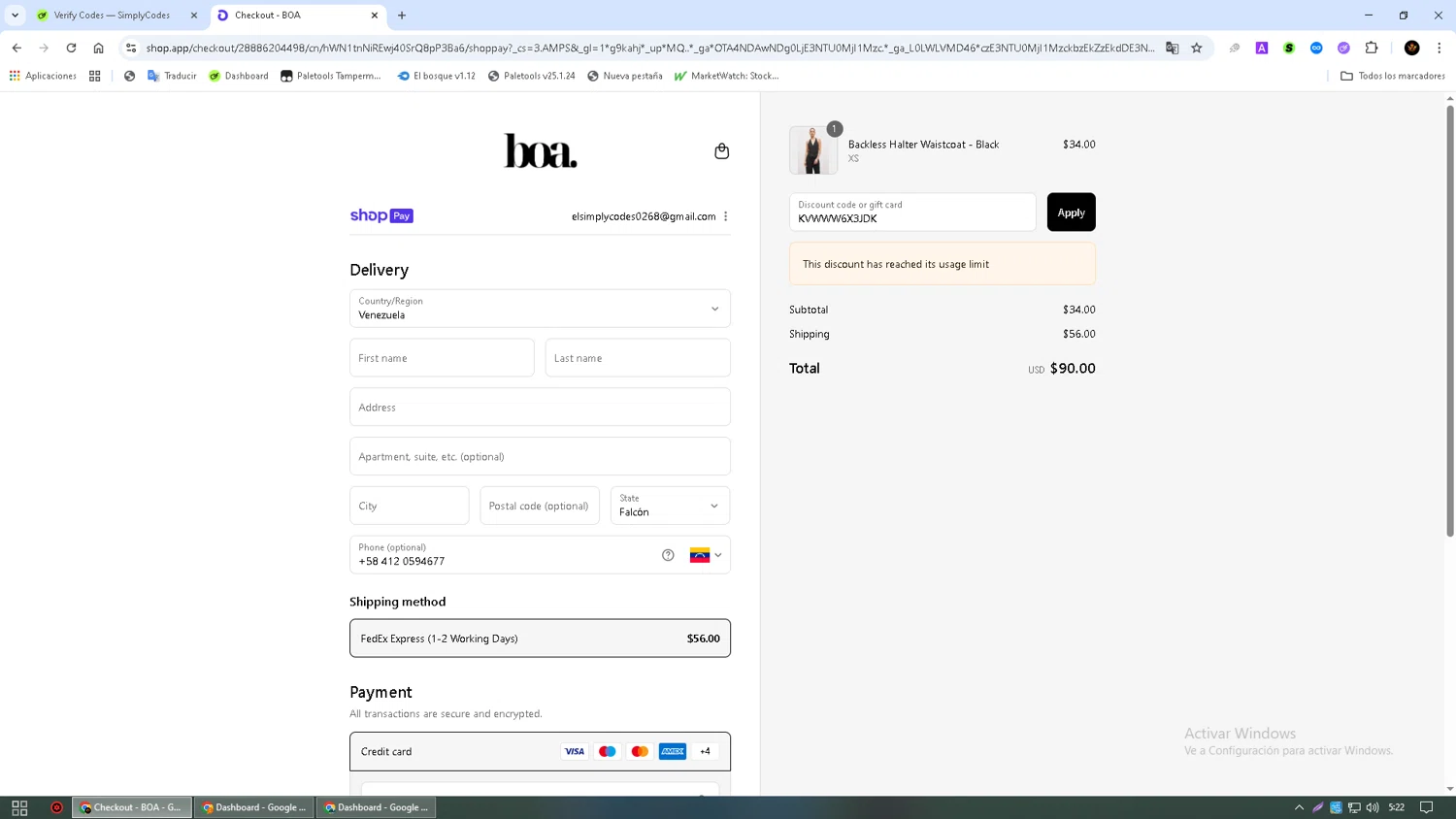This screenshot has height=819, width=1456.
Task: Open the browser extensions puzzle icon
Action: pyautogui.click(x=1372, y=48)
